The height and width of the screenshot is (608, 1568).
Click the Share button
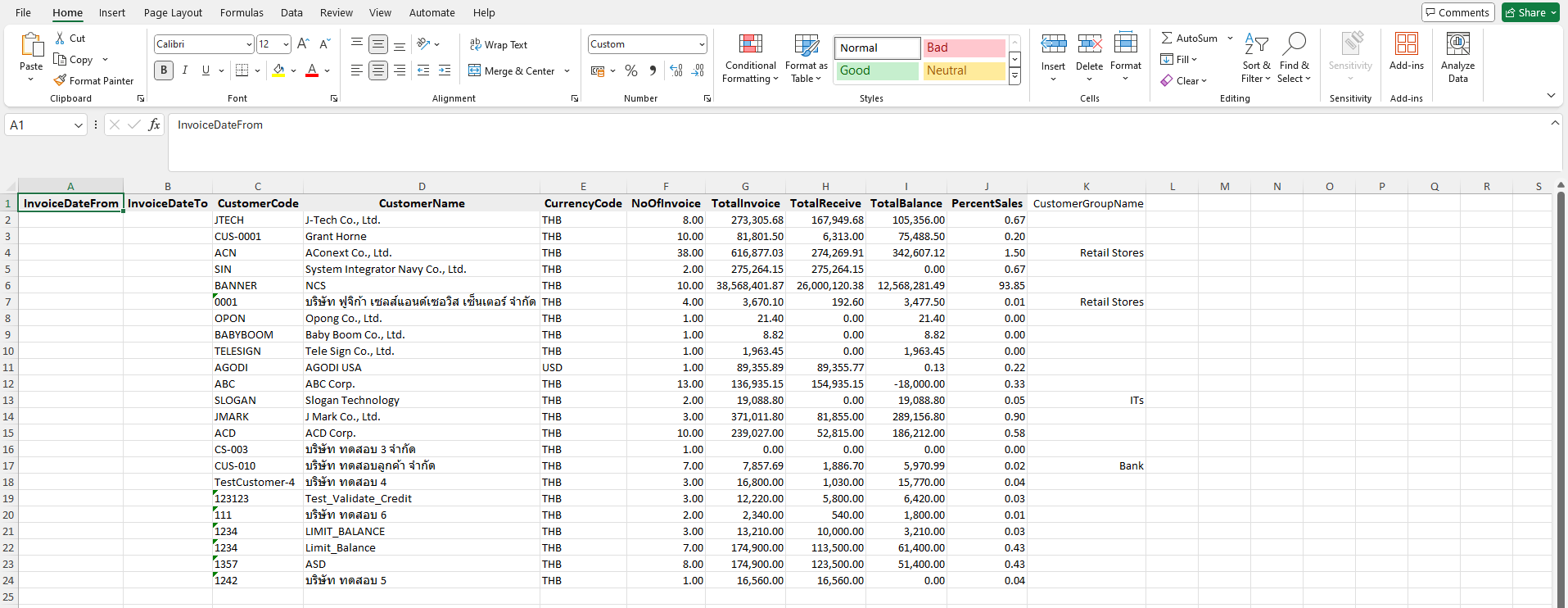point(1530,12)
